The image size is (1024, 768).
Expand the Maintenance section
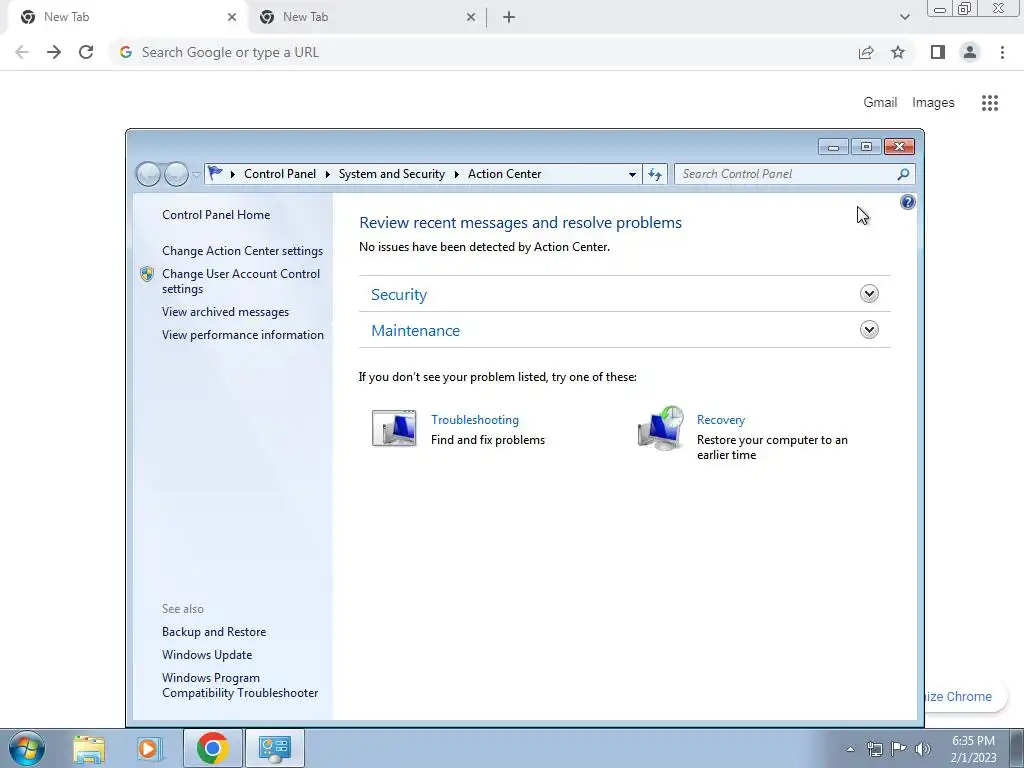[x=869, y=330]
